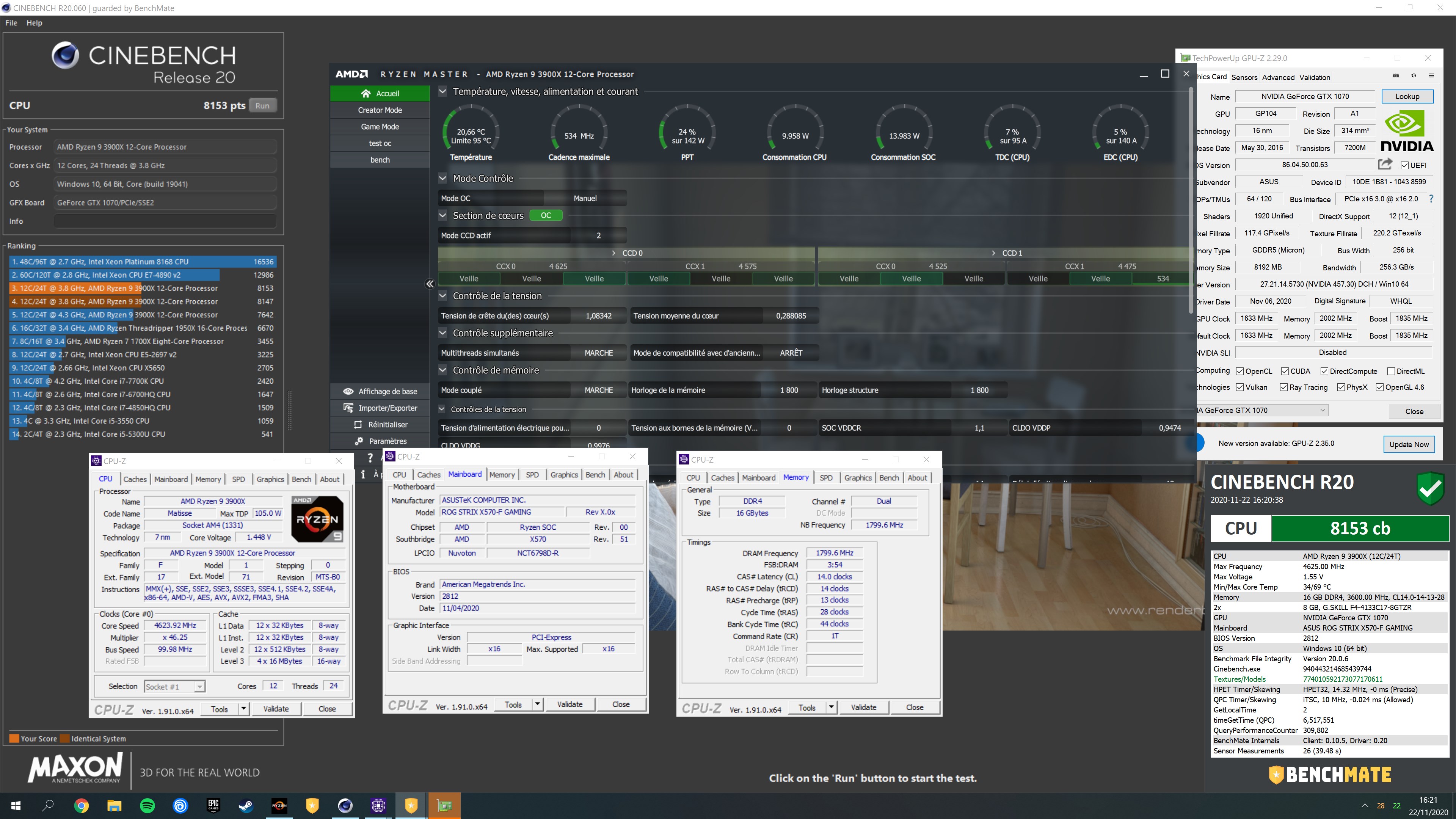Toggle the UEFI checkbox in GPU-Z

(1404, 165)
